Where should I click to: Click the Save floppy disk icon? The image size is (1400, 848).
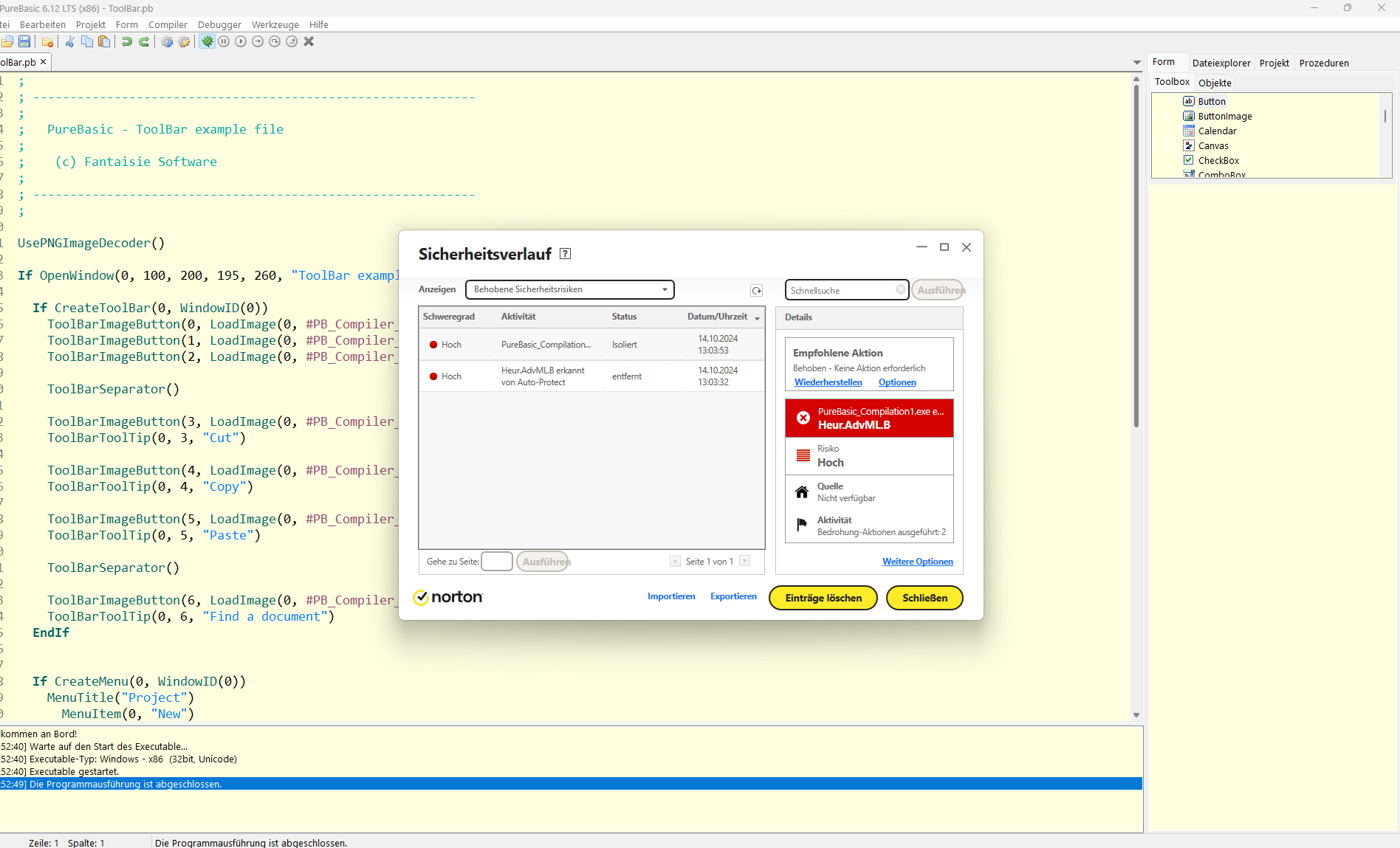[x=24, y=41]
